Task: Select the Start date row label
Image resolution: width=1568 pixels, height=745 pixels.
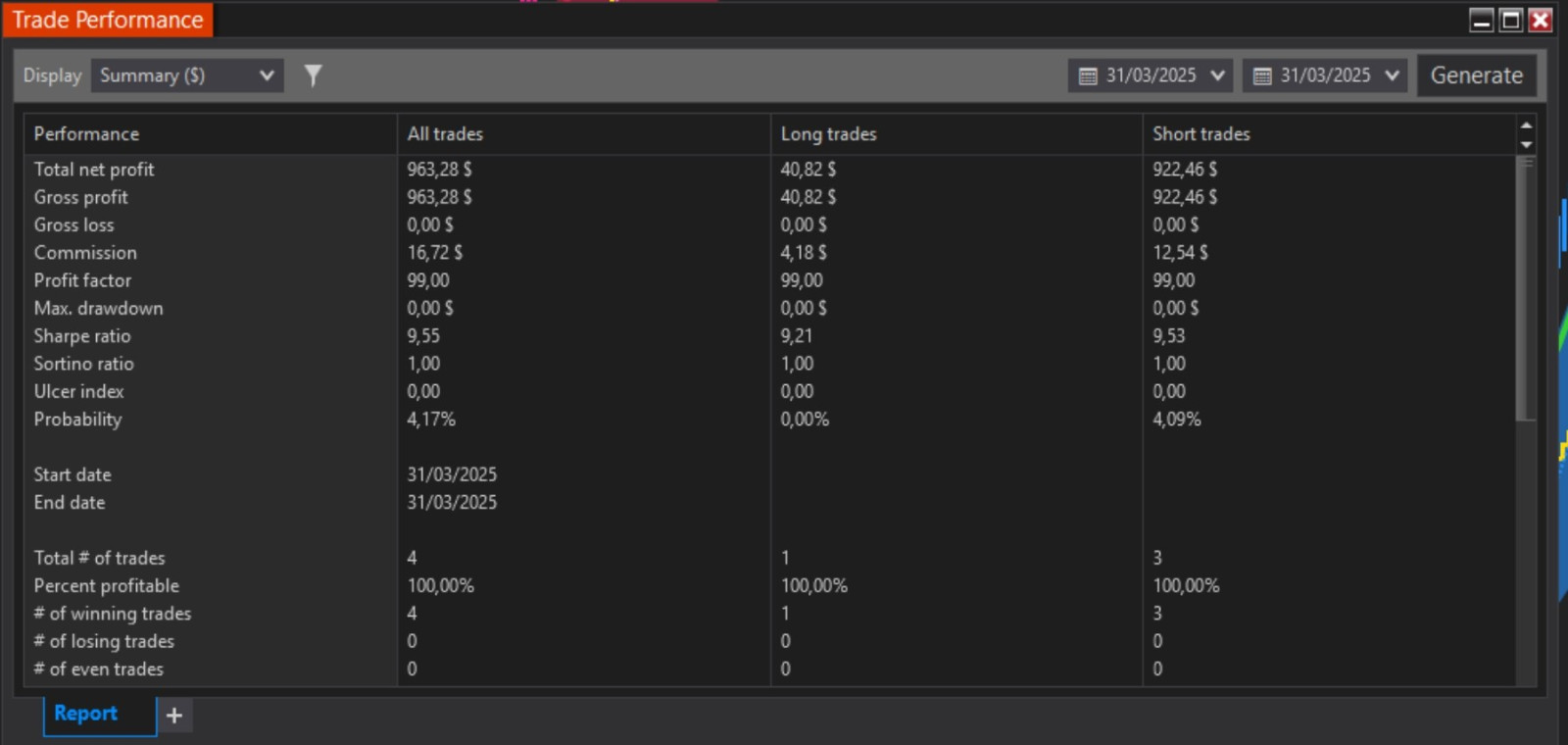Action: tap(73, 474)
